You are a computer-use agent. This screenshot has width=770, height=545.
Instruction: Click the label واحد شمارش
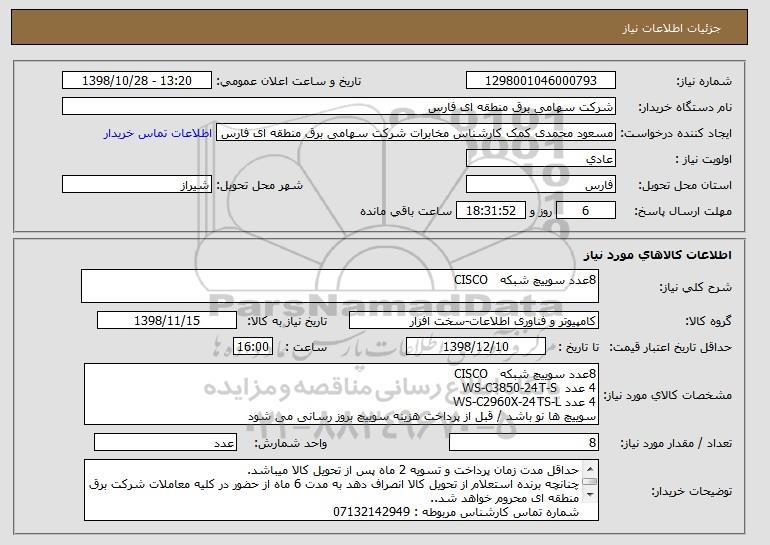[x=290, y=443]
